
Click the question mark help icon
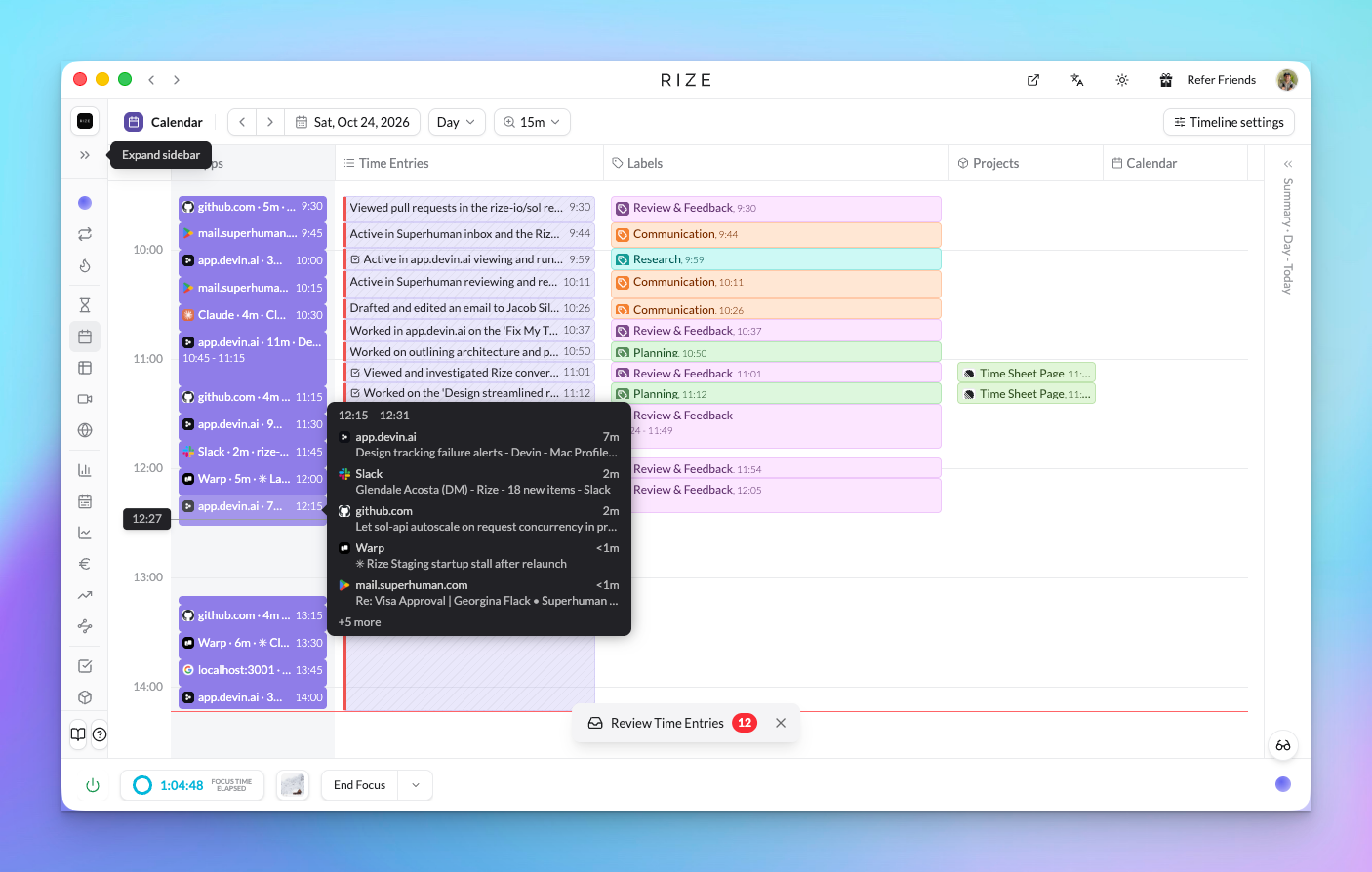[100, 734]
